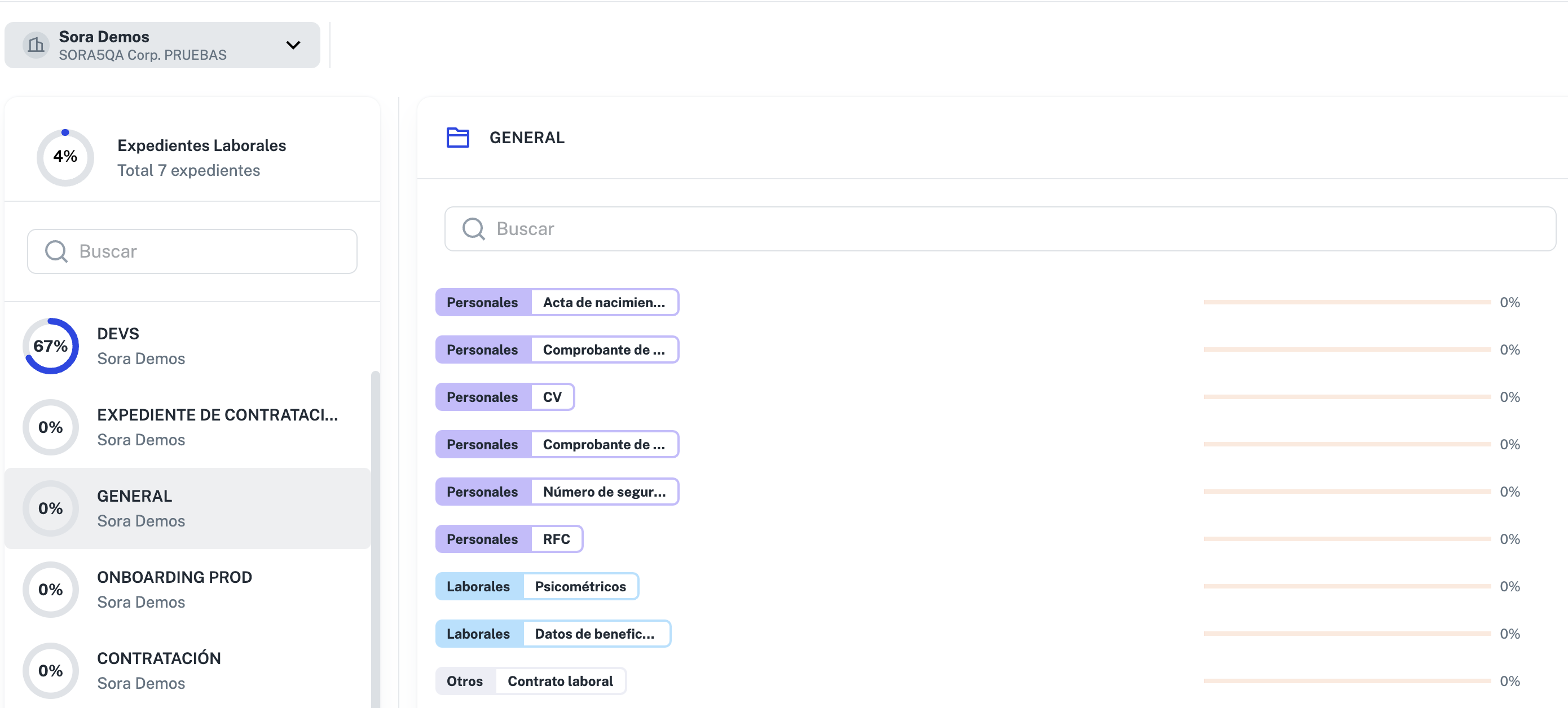Click the SORA5QA Corp. PRUEBAS subtitle
Image resolution: width=1568 pixels, height=708 pixels.
[143, 55]
